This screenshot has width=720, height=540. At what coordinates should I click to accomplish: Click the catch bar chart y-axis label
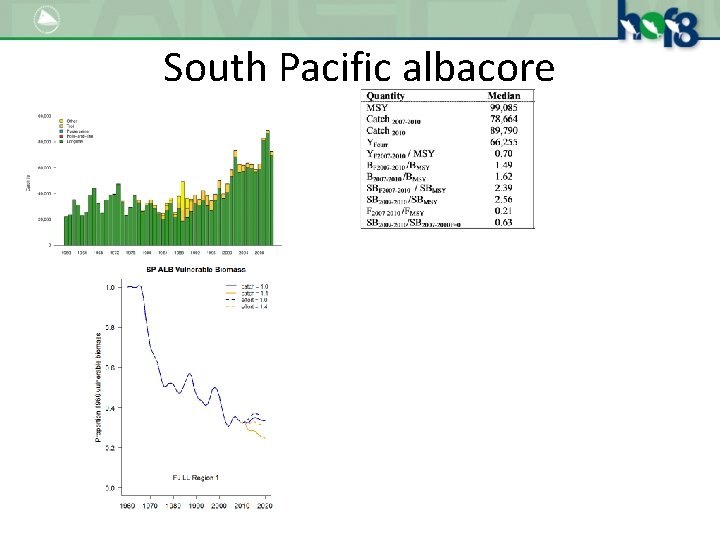28,183
